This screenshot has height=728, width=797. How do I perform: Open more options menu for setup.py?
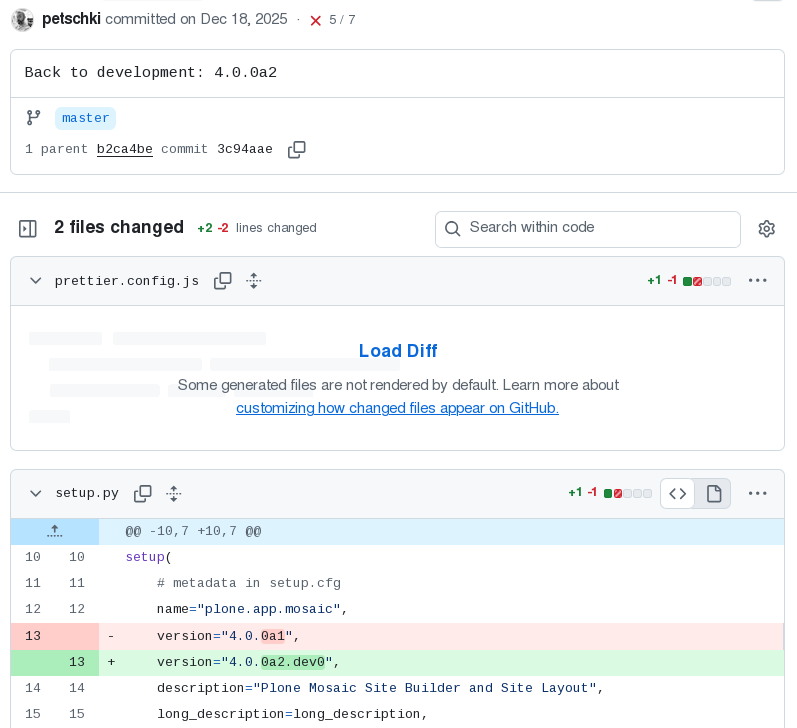757,493
